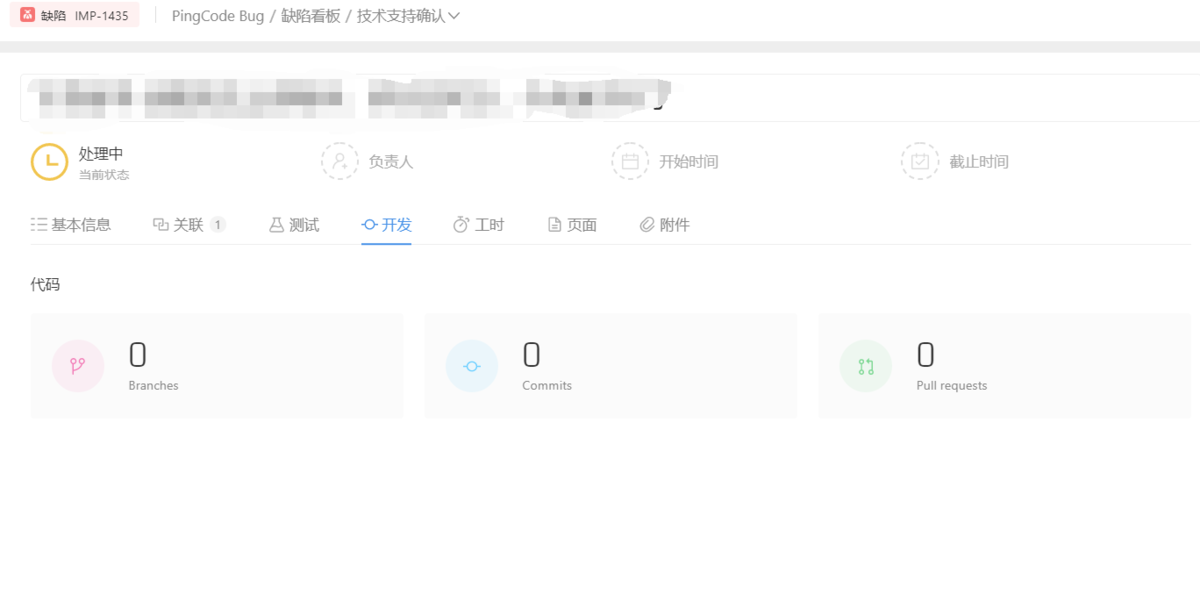Click the blue Commits icon
The height and width of the screenshot is (595, 1200).
click(x=471, y=365)
